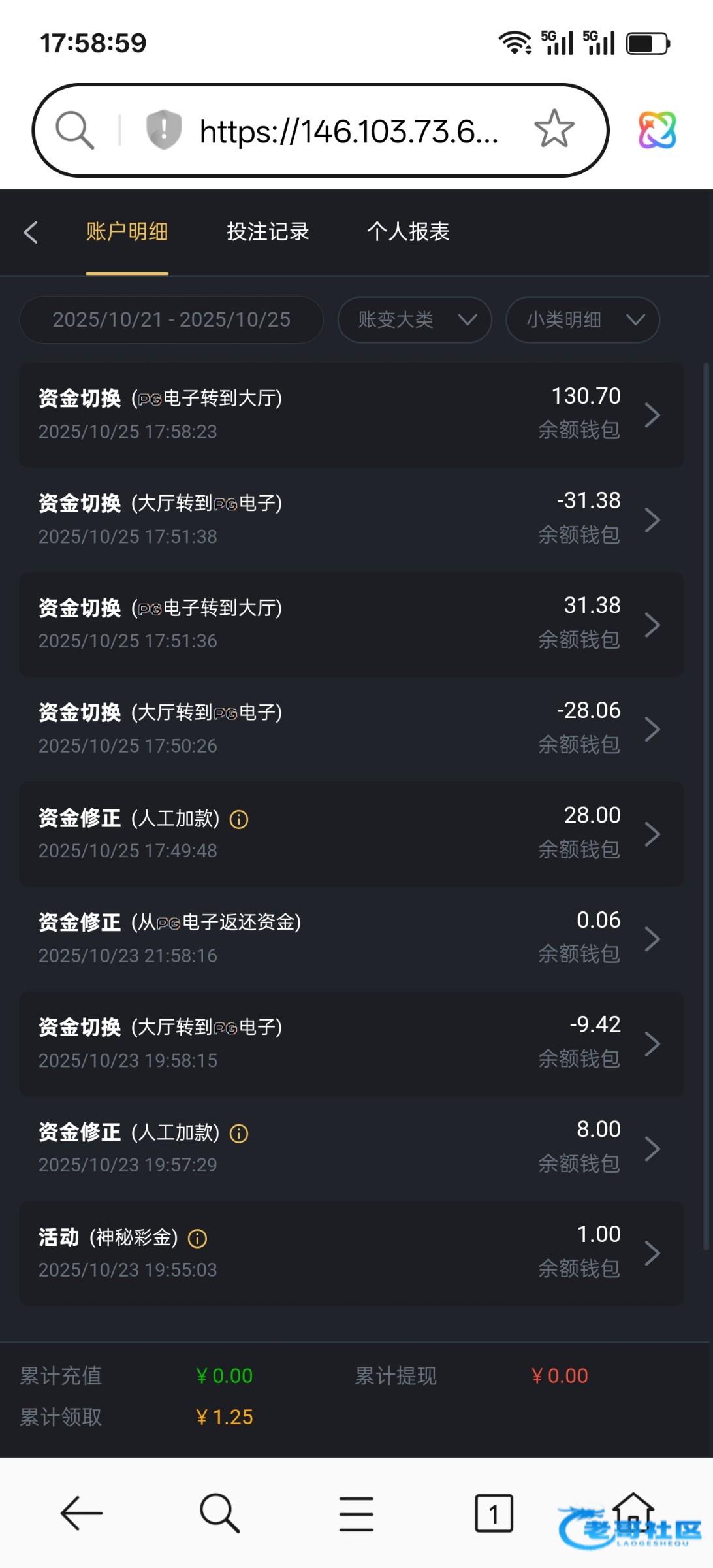Switch to the 投注记录 tab

[268, 232]
